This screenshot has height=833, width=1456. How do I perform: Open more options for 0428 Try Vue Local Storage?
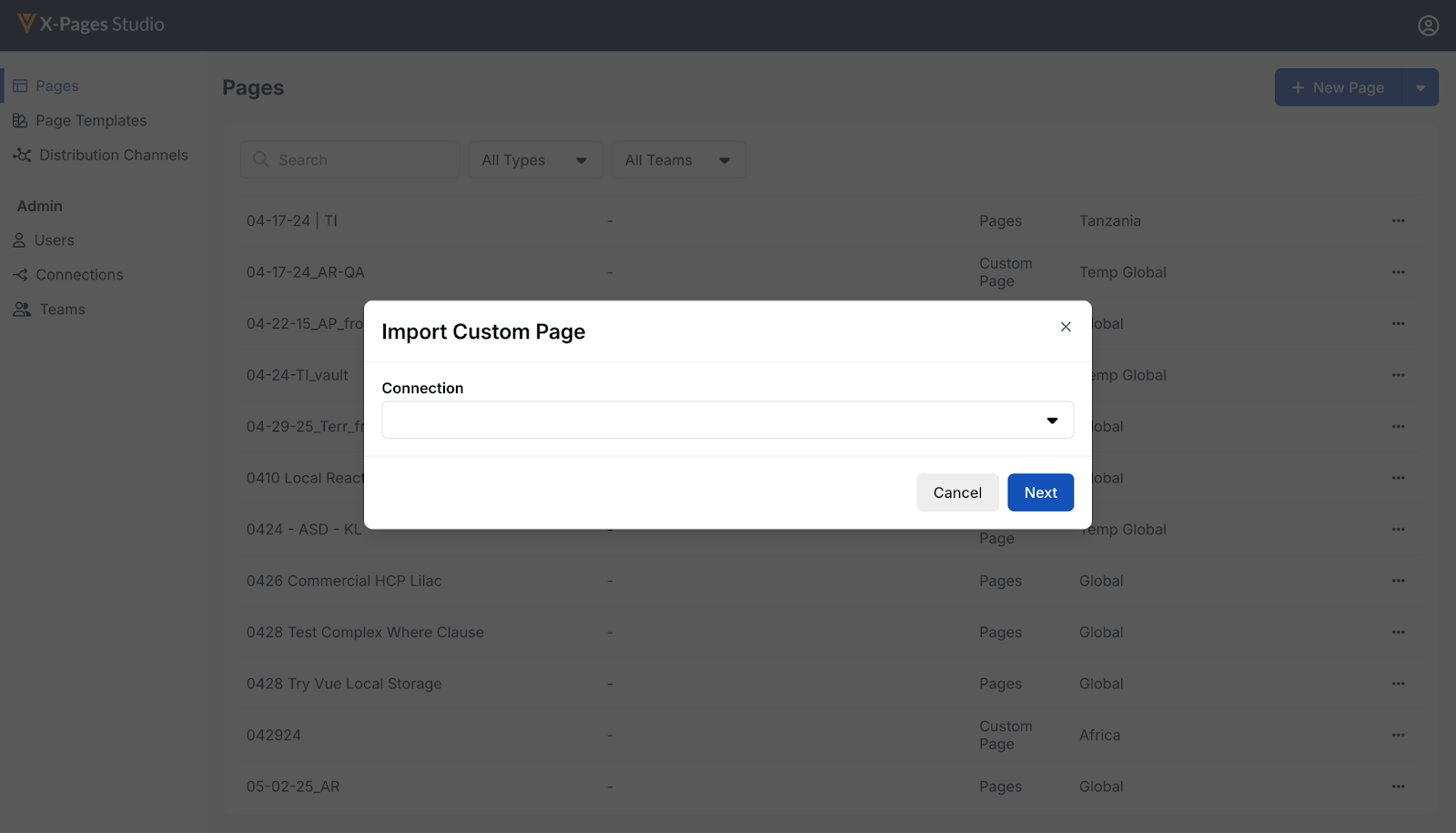[x=1398, y=684]
